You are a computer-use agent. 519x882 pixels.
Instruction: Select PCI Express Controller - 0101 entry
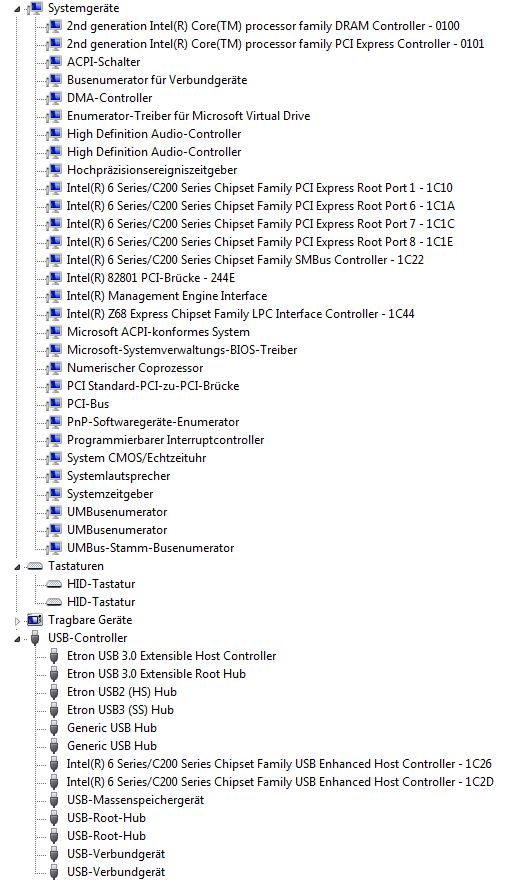coord(275,44)
